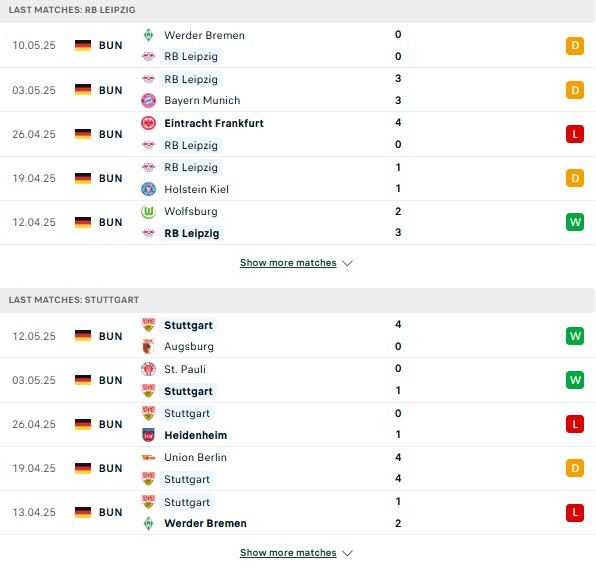Click the Eintracht Frankfurt club crest
Image resolution: width=596 pixels, height=572 pixels.
tap(148, 123)
